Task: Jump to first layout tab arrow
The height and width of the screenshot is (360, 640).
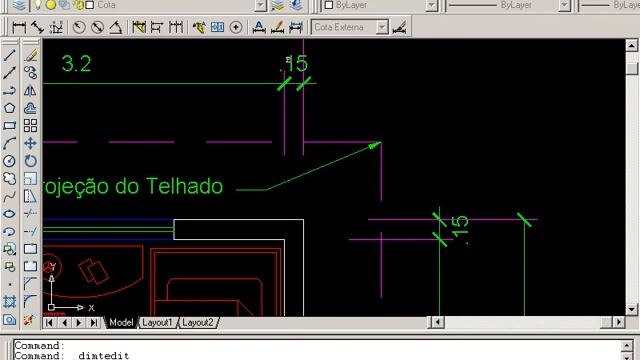Action: coord(49,322)
